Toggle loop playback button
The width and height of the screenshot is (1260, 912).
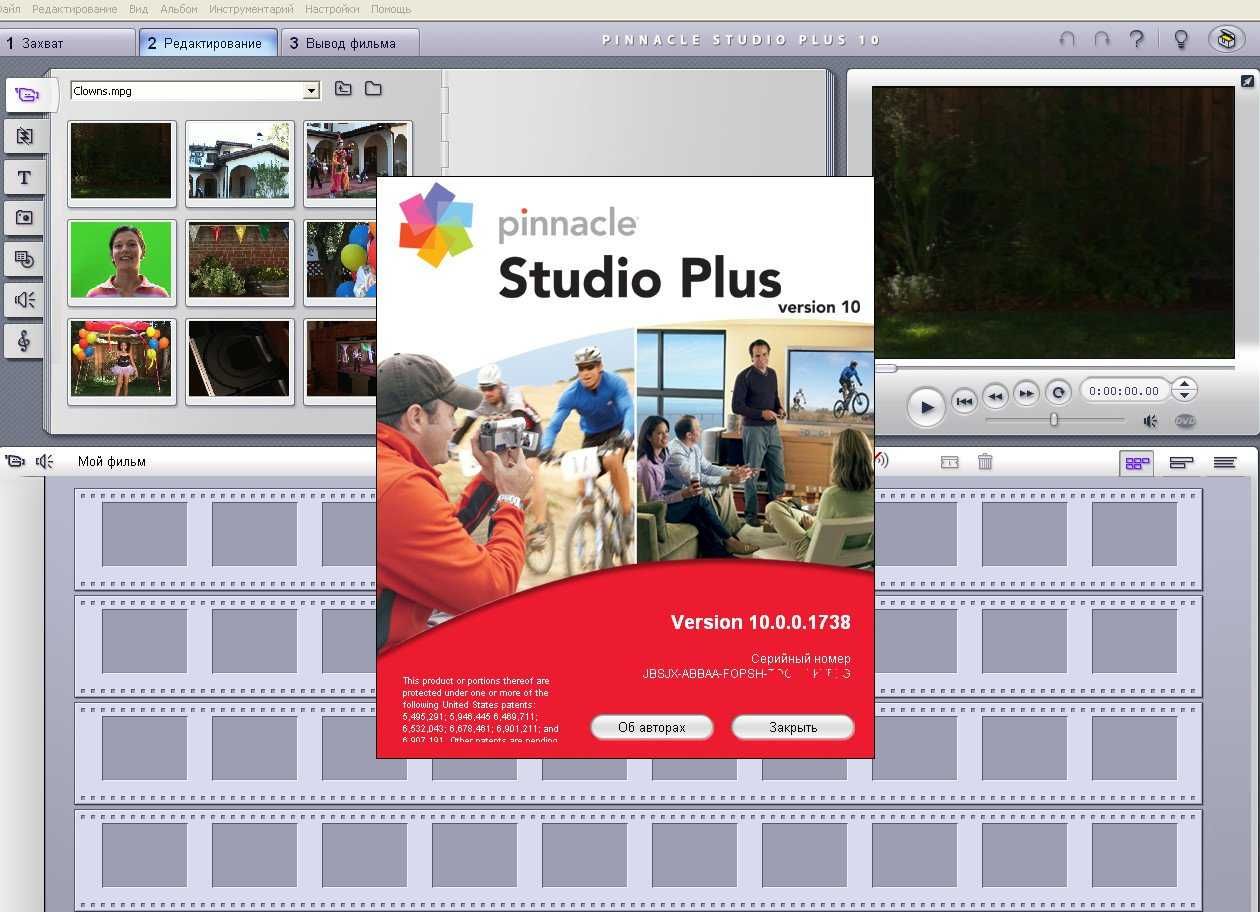click(x=1058, y=392)
